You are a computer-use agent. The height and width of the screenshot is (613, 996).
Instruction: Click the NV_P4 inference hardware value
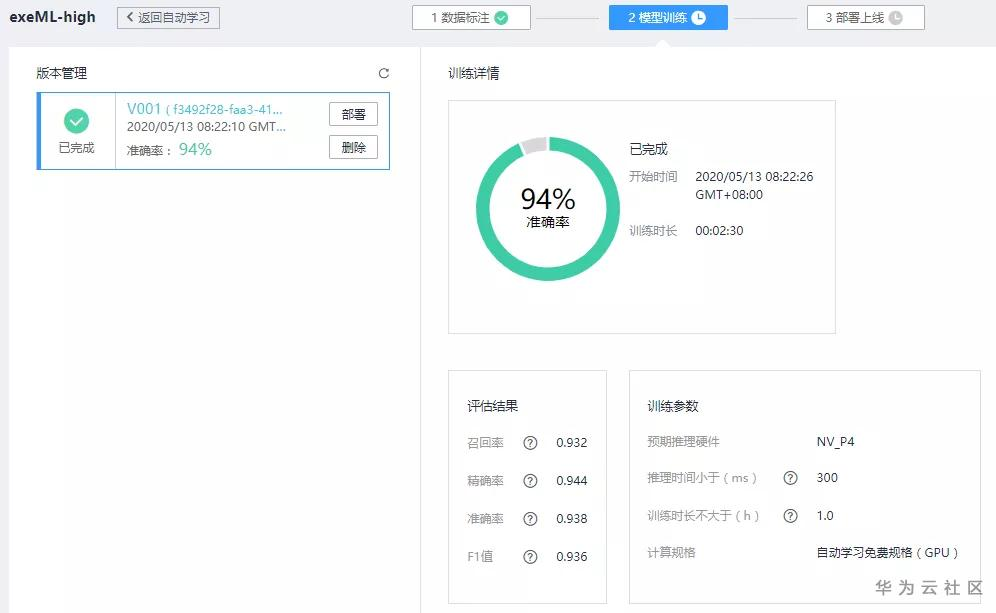pos(835,441)
